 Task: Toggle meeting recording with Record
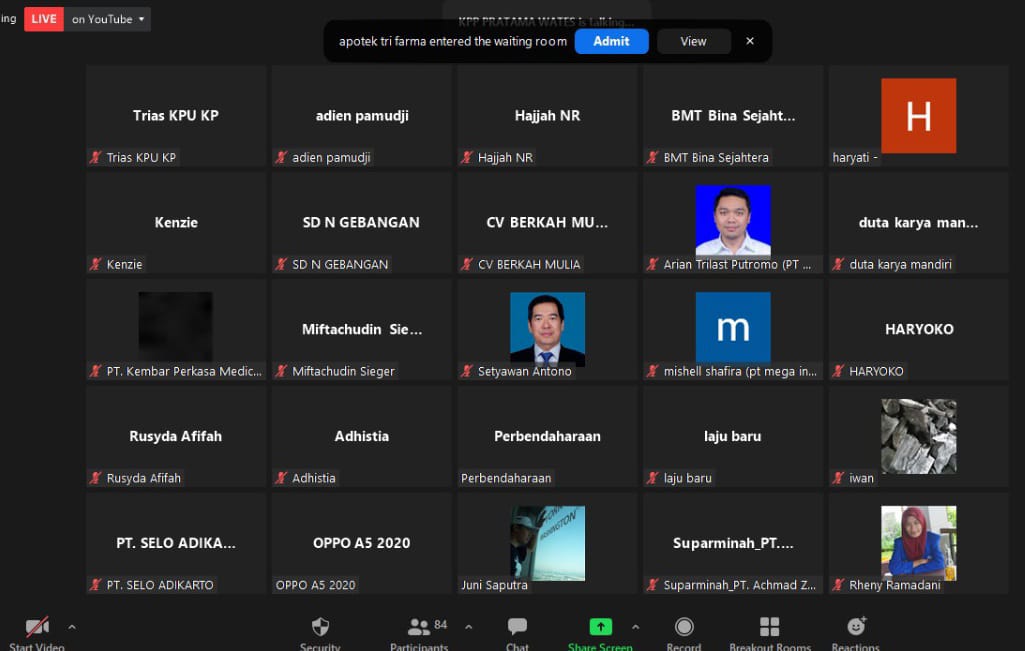684,627
